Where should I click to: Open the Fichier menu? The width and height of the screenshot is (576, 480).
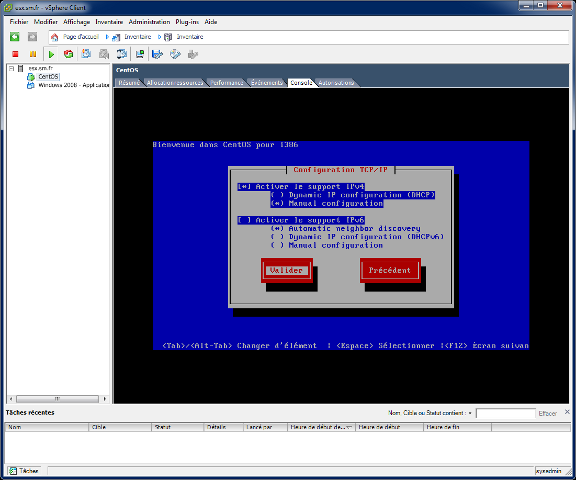19,22
